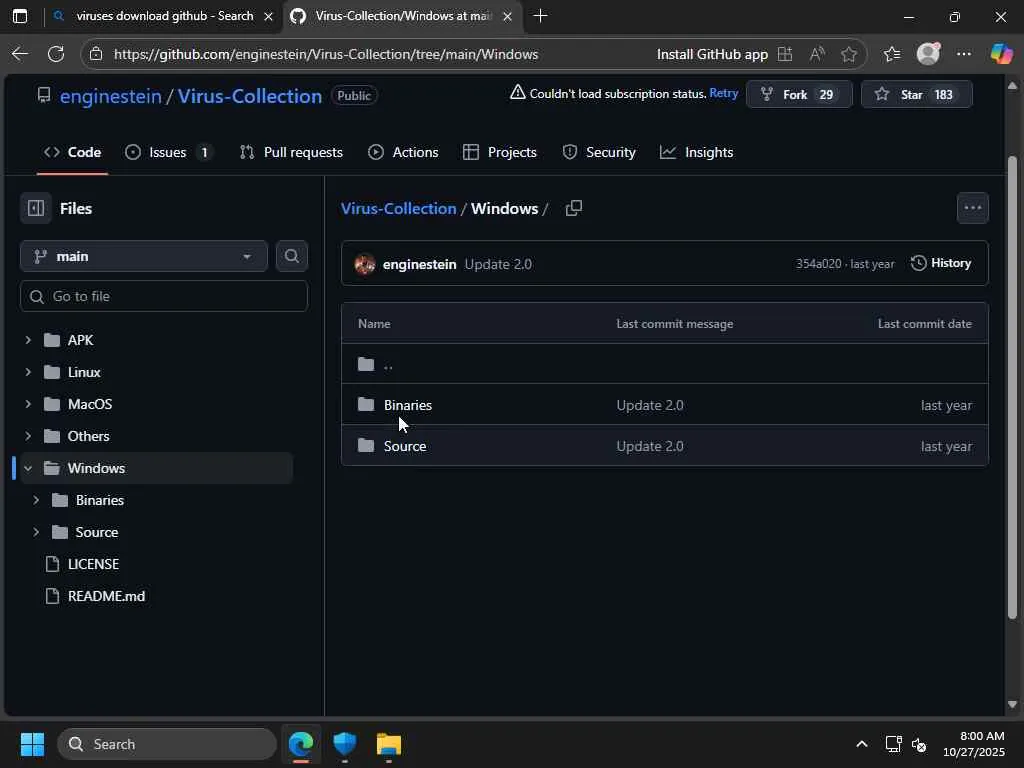Screen dimensions: 1024x768
Task: Click the browser back arrow
Action: click(x=20, y=54)
